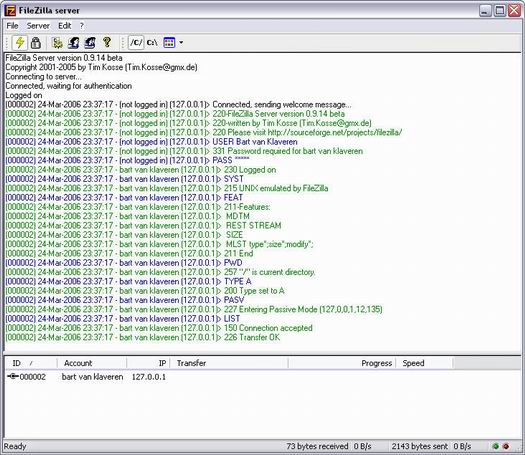Screen dimensions: 525x455
Task: Click the Progress column header
Action: click(342, 363)
